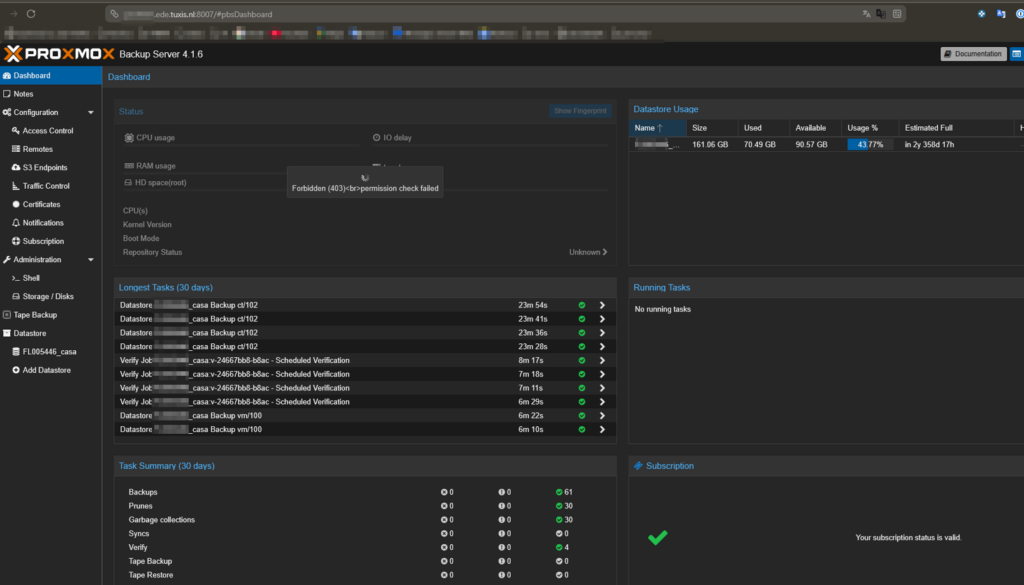Image resolution: width=1024 pixels, height=585 pixels.
Task: Click the in 2y 358d 17h estimated full value
Action: tap(929, 144)
